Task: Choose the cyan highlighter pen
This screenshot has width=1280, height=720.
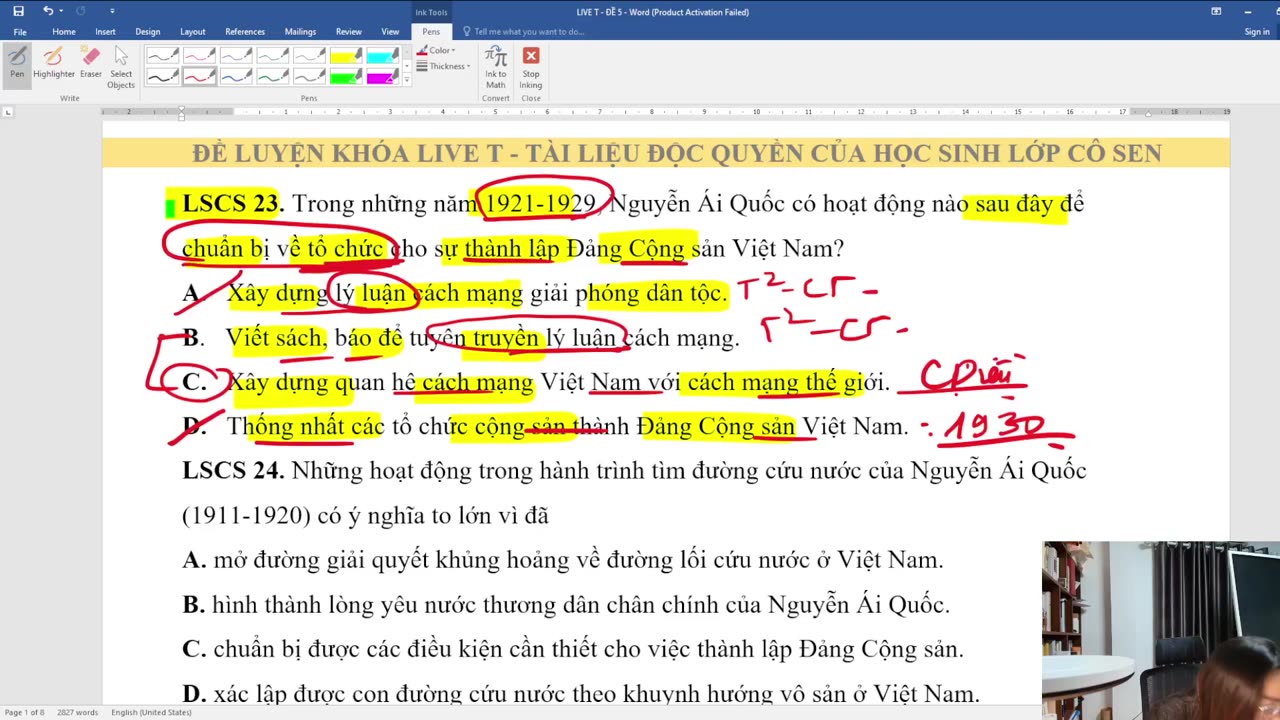Action: pos(382,56)
